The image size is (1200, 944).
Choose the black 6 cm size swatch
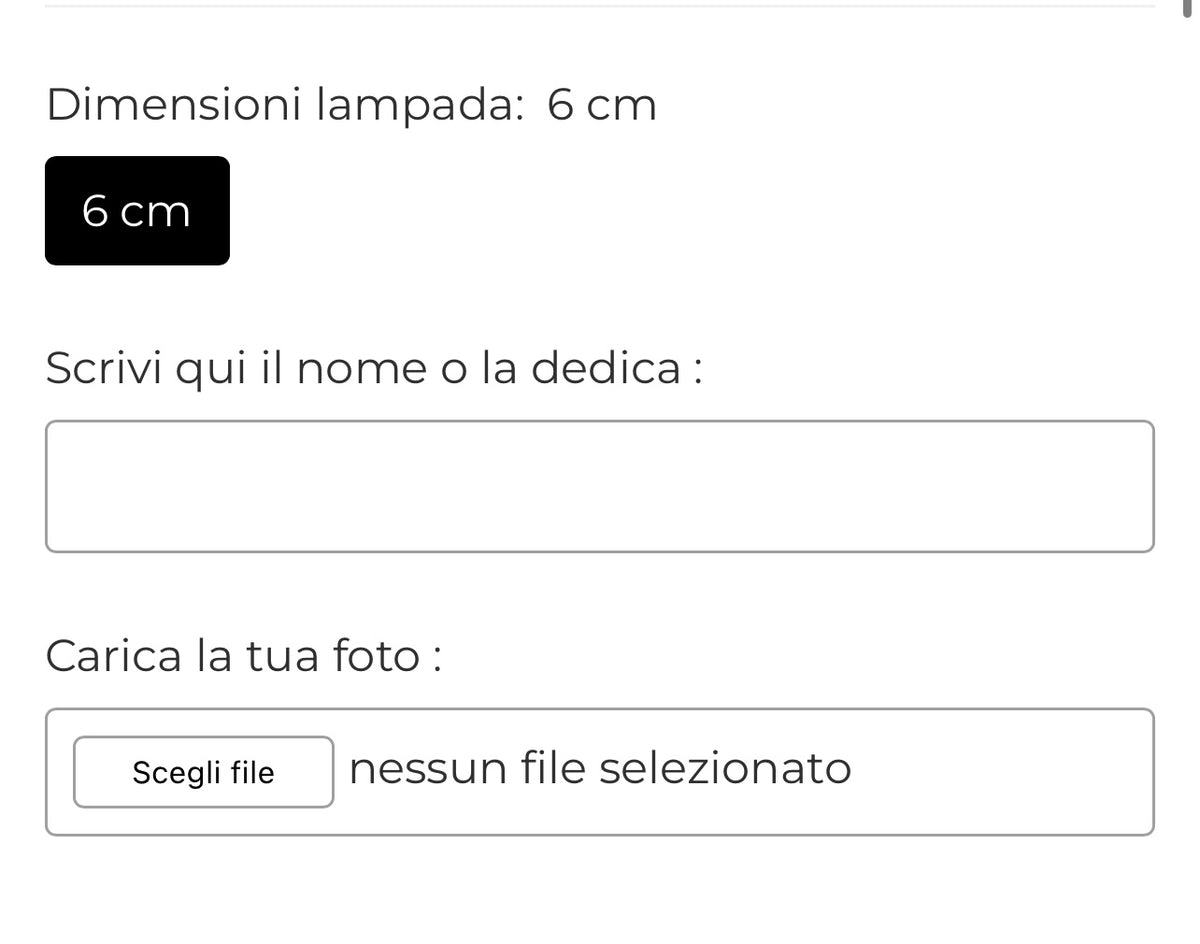click(137, 211)
